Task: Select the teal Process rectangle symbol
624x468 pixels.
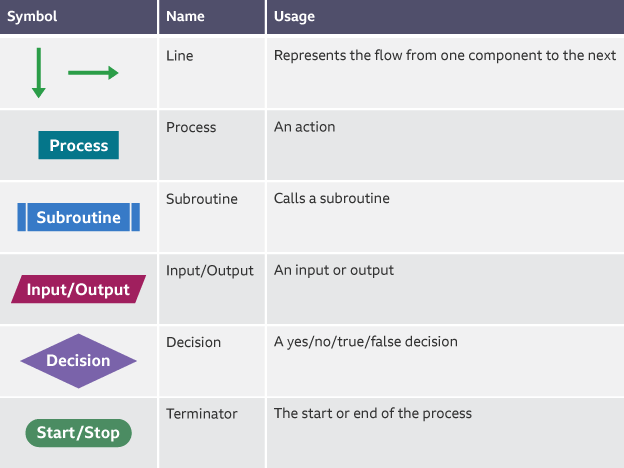Action: 79,146
